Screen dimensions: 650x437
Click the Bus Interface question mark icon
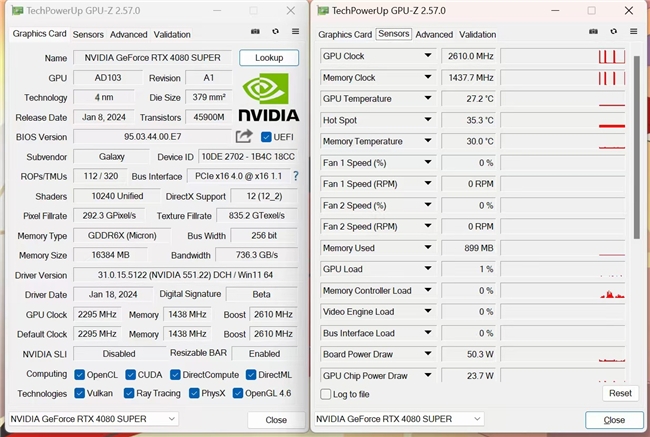[296, 176]
